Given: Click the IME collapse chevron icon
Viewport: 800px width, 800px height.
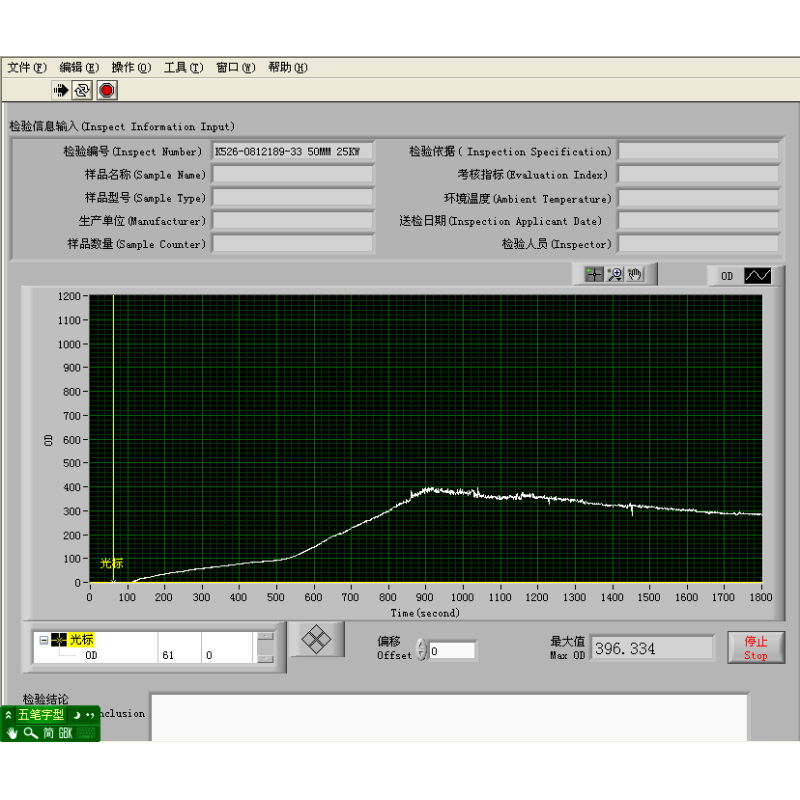Looking at the screenshot, I should 8,715.
